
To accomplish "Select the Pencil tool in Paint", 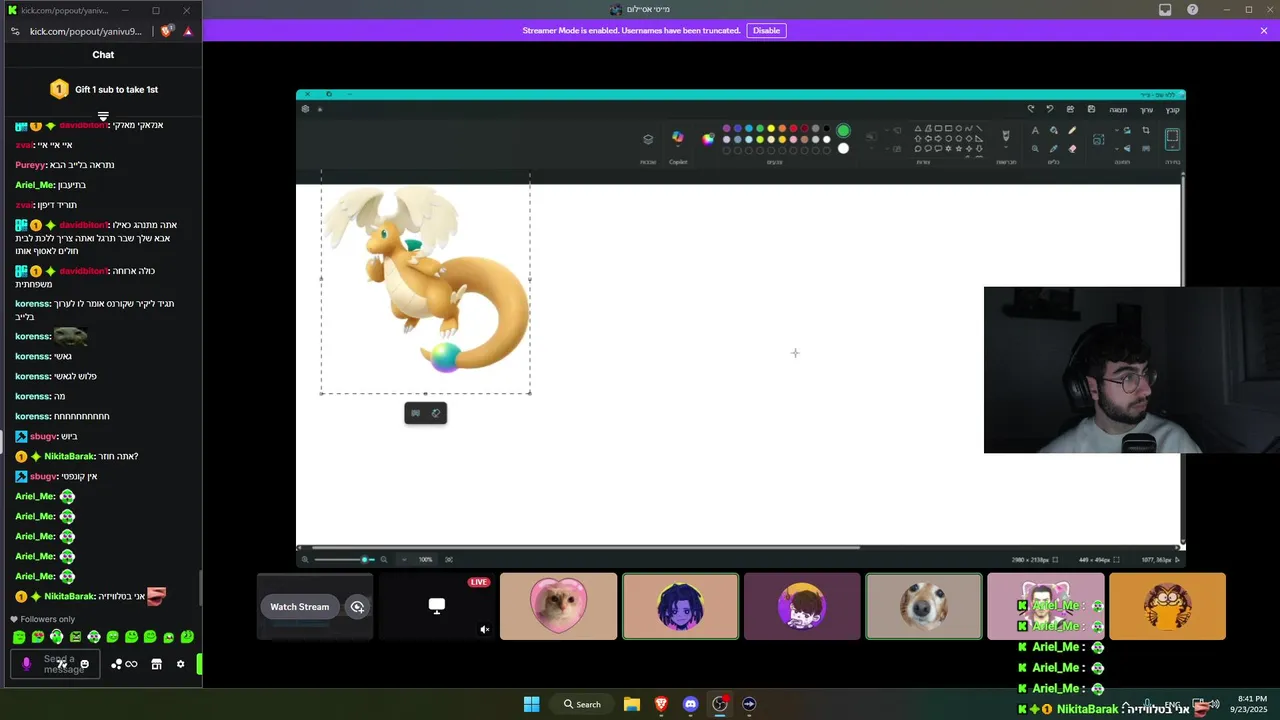I will pos(1072,130).
